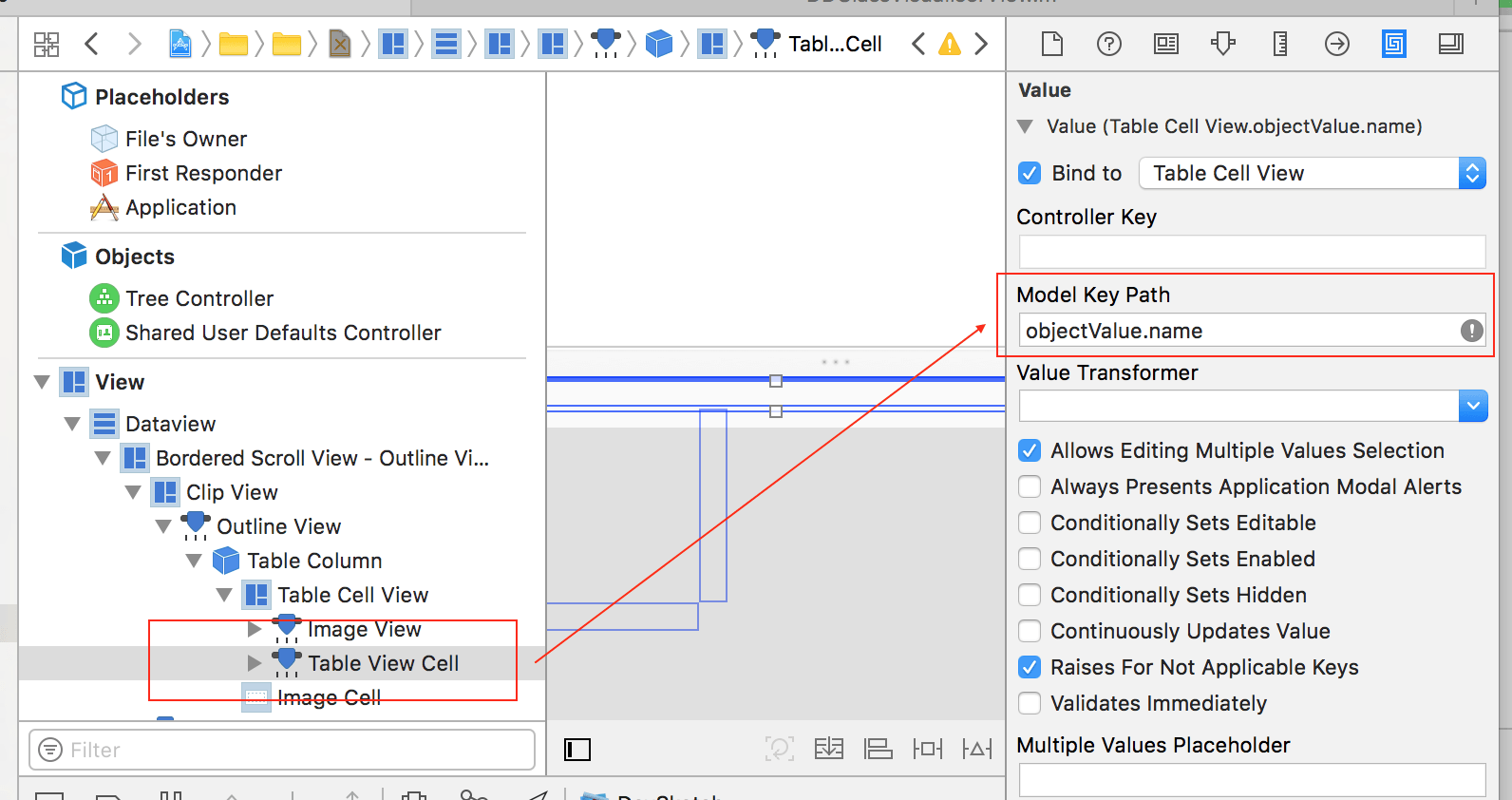The height and width of the screenshot is (800, 1512).
Task: Collapse the Dataview node
Action: [72, 424]
